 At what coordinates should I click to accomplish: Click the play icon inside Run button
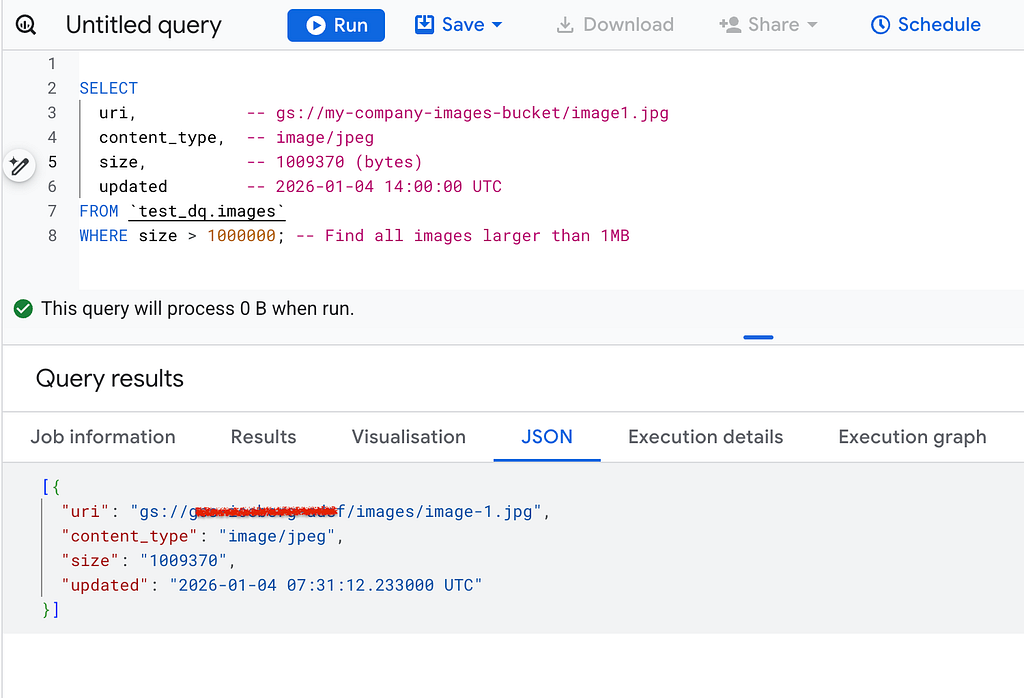[x=316, y=25]
